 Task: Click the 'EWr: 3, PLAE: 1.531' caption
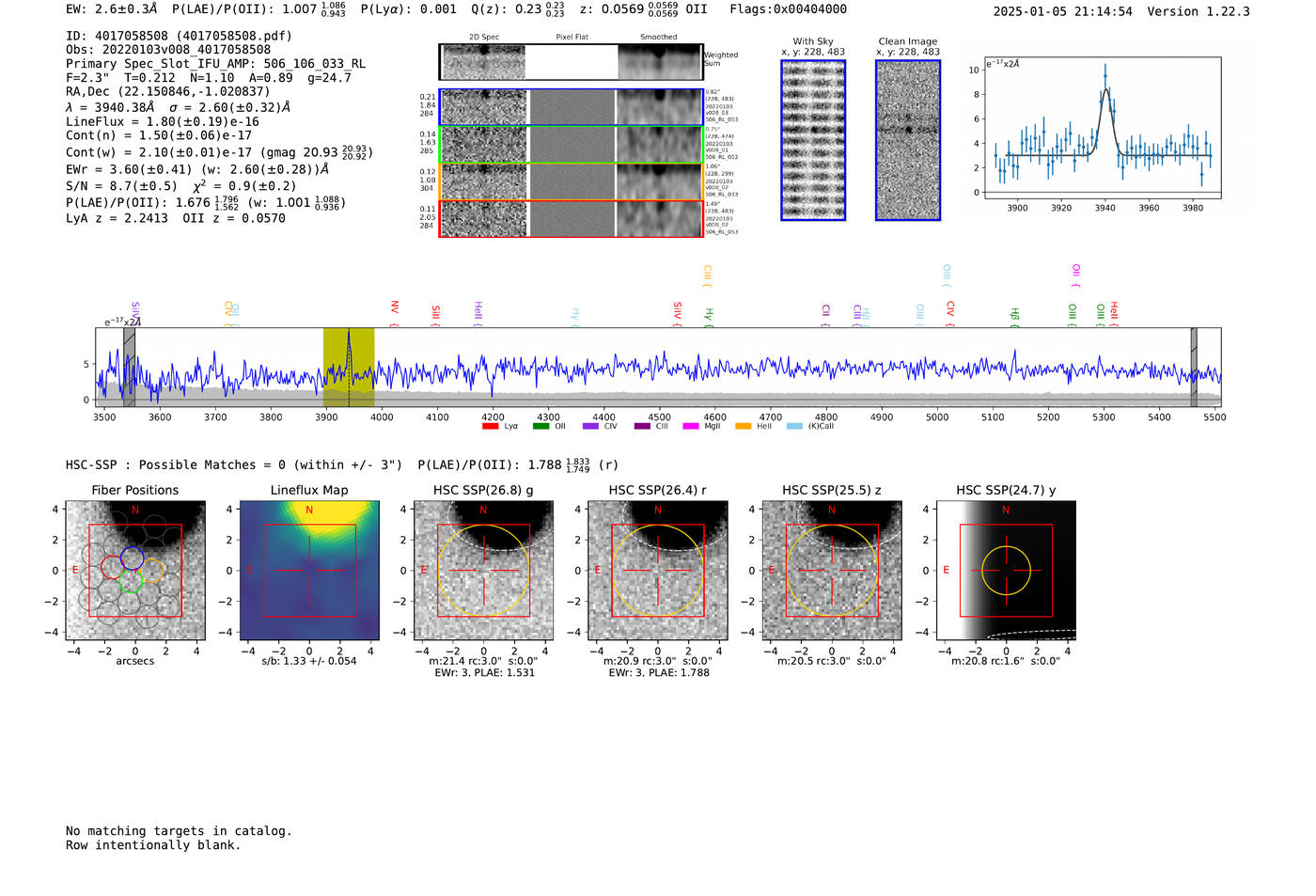click(483, 672)
